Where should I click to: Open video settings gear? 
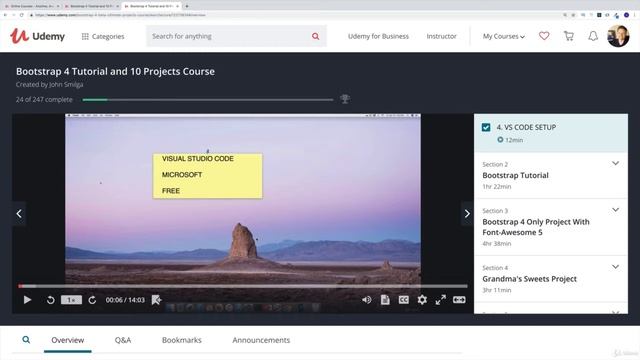click(x=422, y=300)
